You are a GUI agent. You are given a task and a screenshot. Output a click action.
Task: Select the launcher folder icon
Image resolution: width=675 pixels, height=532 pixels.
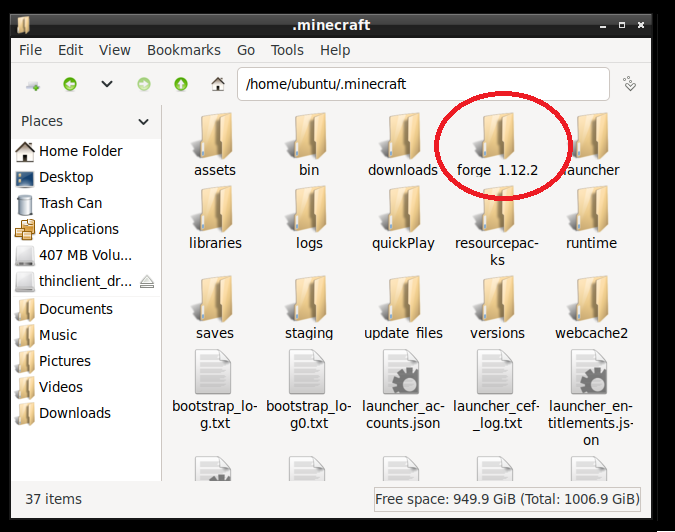[591, 136]
